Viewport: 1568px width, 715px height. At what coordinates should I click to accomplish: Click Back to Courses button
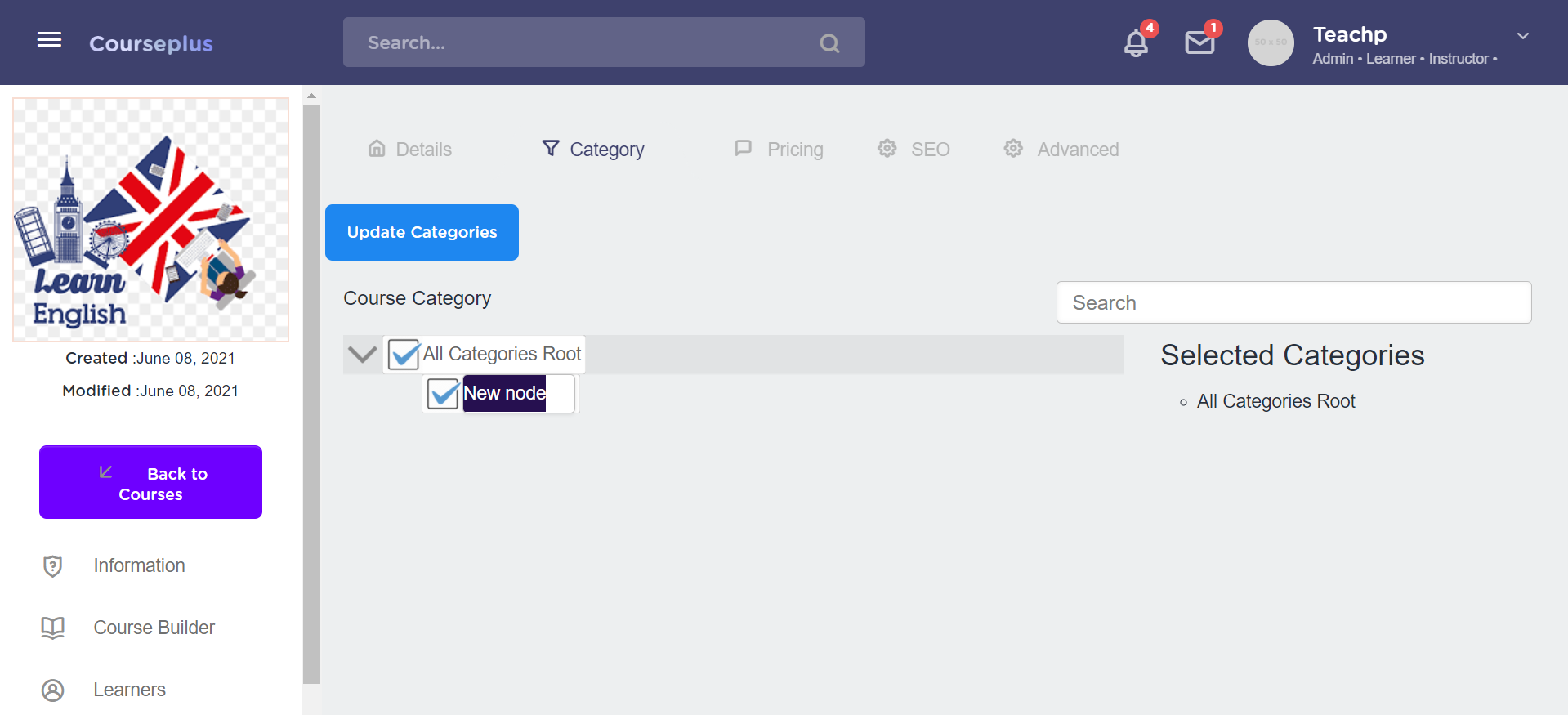coord(150,482)
